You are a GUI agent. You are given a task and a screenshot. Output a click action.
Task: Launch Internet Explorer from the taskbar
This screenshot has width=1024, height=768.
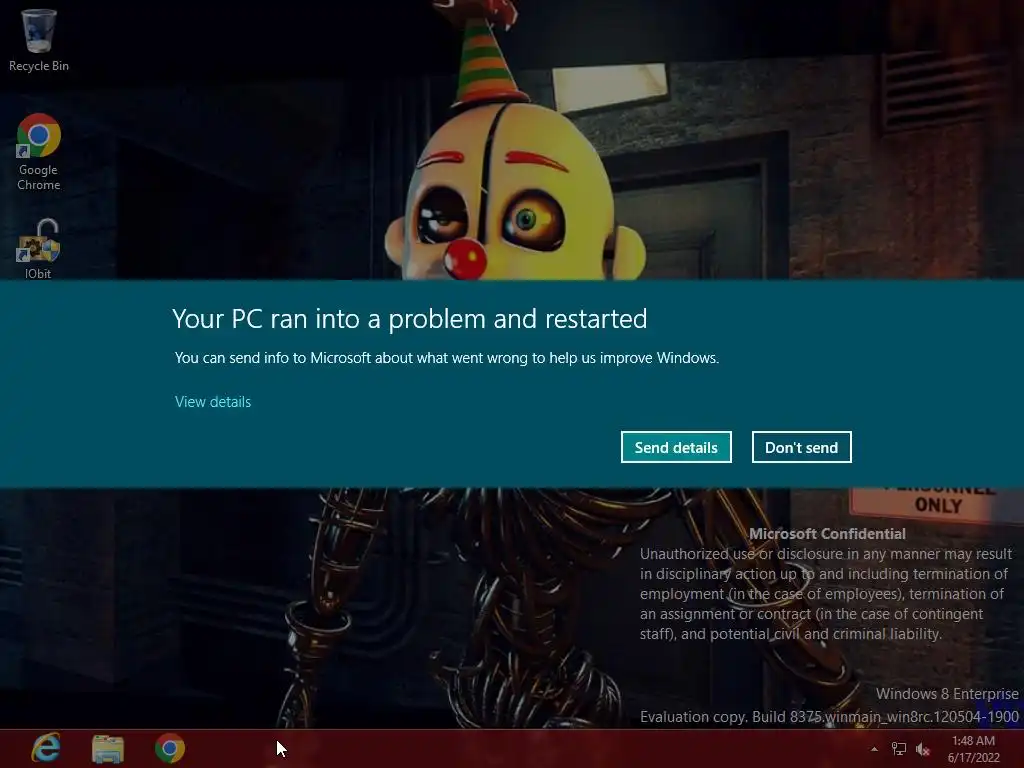(x=46, y=748)
